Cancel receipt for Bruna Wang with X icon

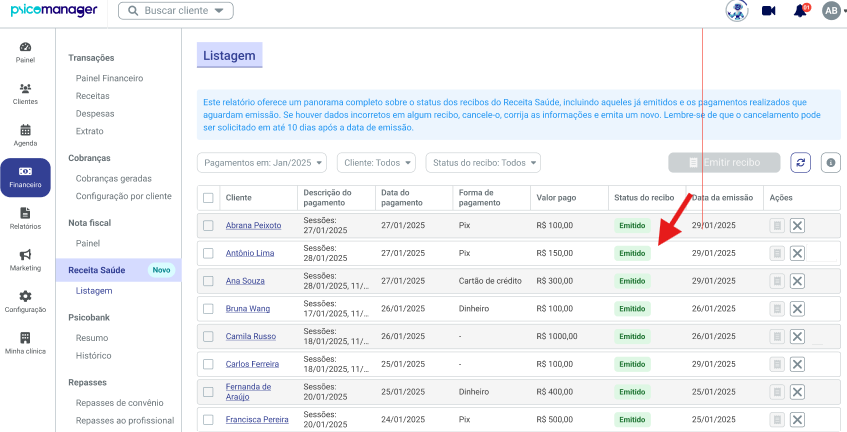797,309
